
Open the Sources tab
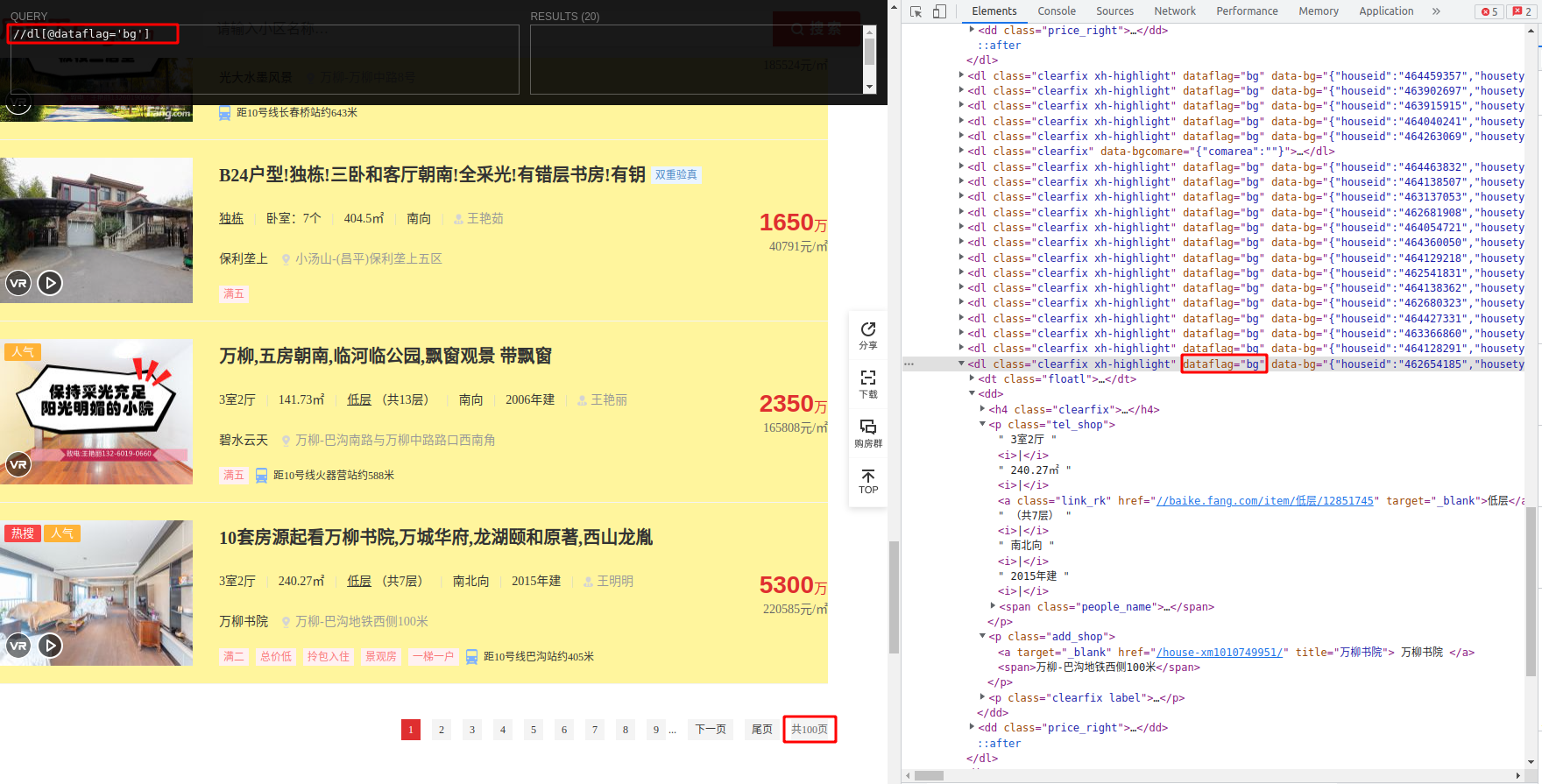[x=1114, y=11]
